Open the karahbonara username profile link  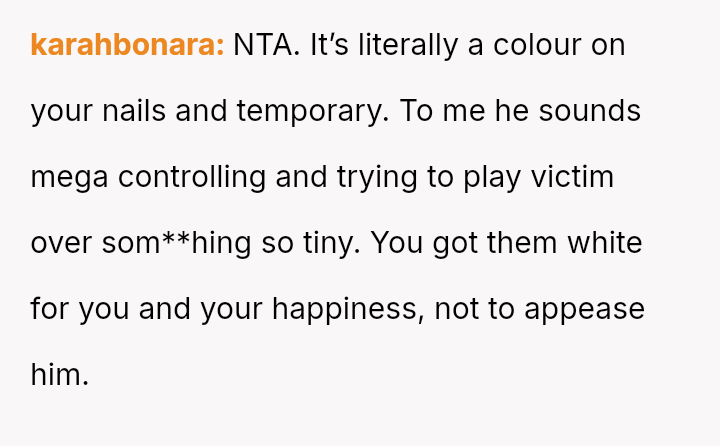tap(127, 45)
